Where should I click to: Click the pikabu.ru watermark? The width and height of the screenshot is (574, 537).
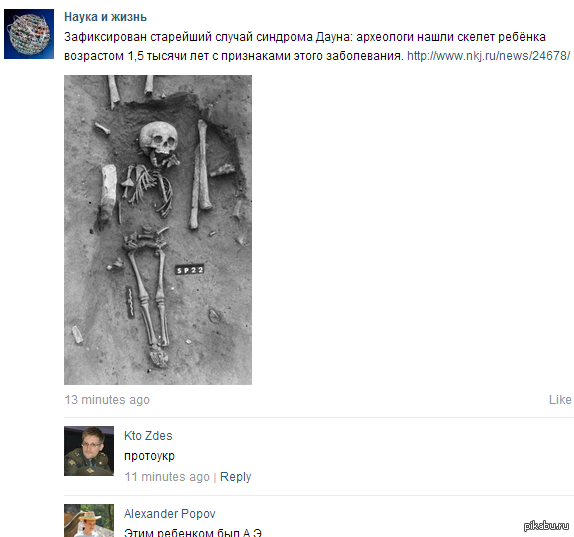pyautogui.click(x=546, y=526)
